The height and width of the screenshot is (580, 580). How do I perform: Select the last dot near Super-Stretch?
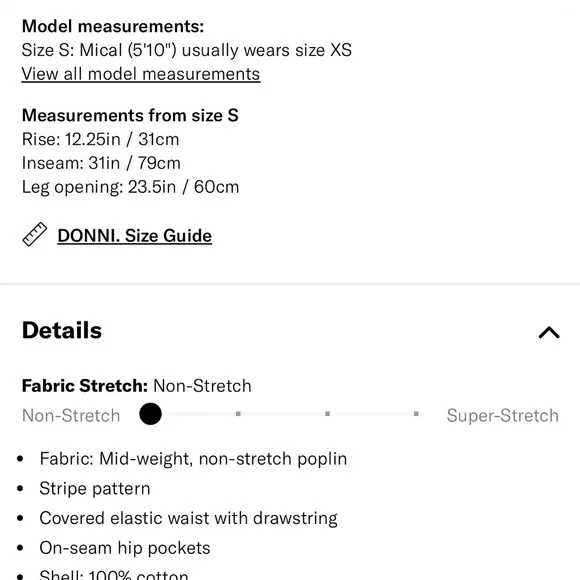pos(416,414)
